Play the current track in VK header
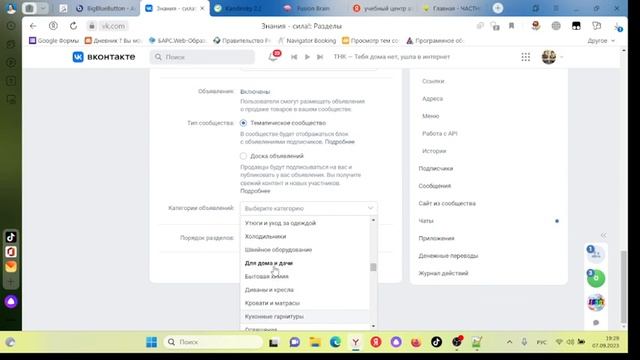This screenshot has height=360, width=640. 307,57
